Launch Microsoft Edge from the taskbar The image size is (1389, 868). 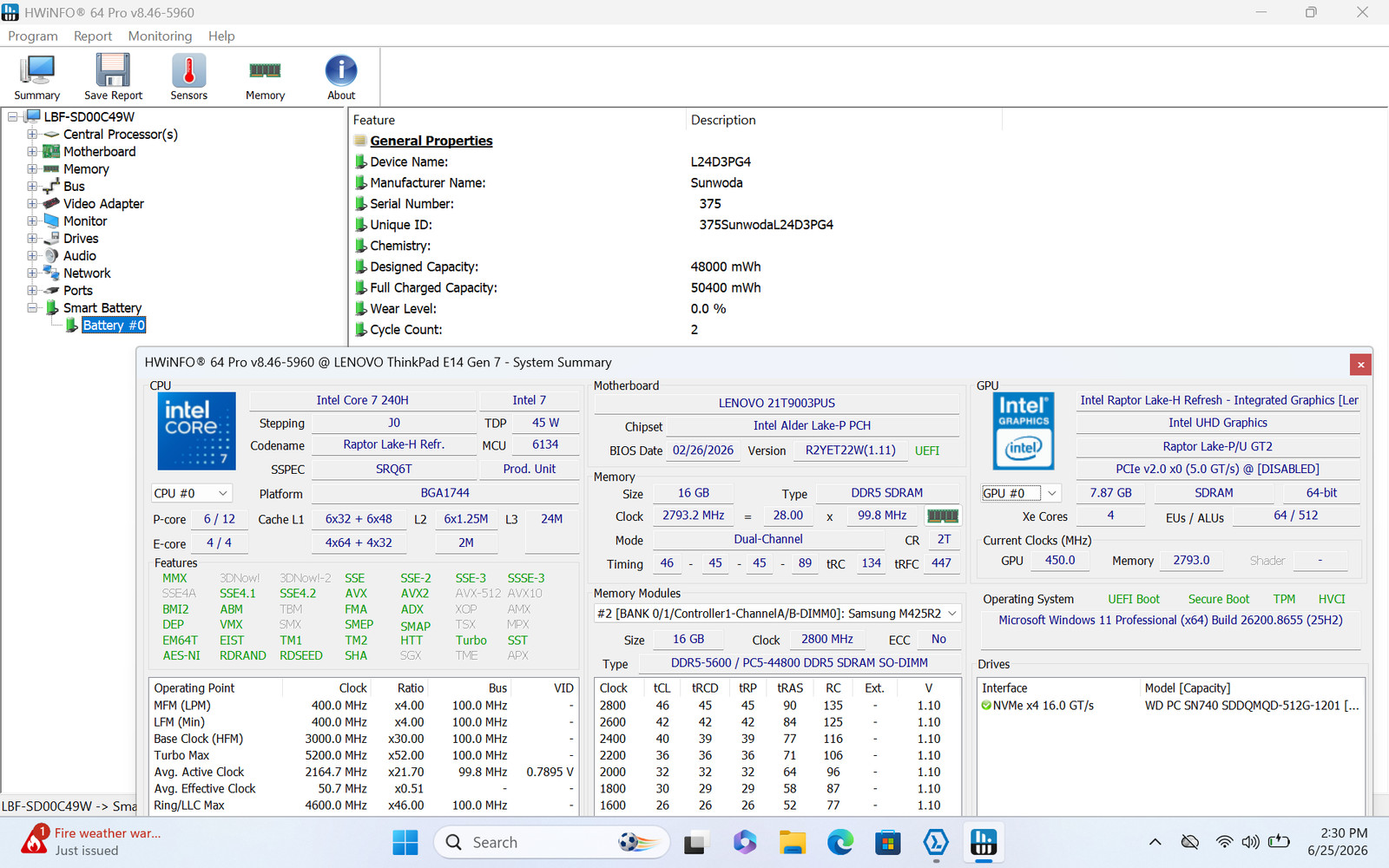[x=839, y=842]
